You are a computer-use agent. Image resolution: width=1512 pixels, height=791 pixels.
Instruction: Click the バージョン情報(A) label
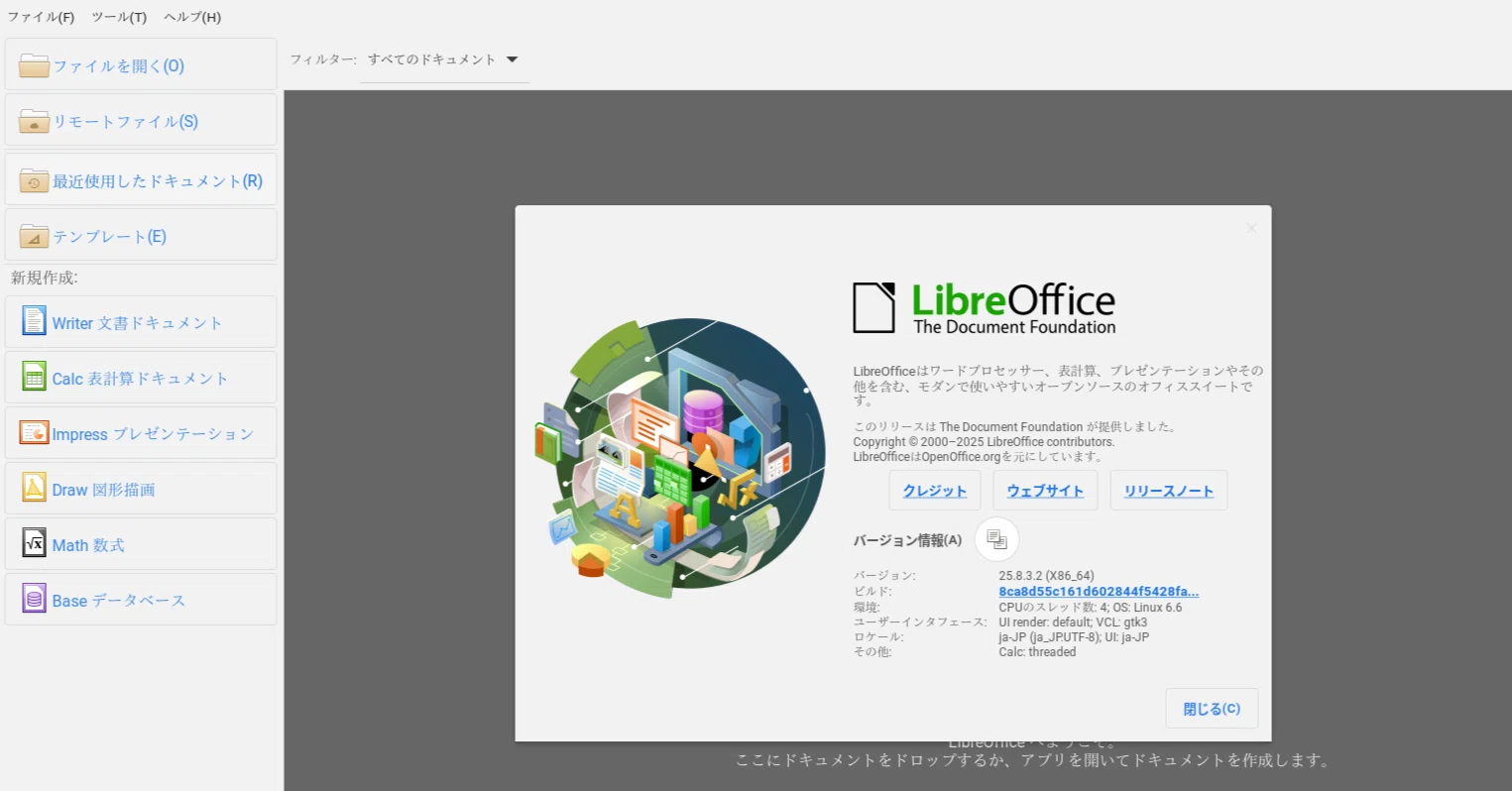pos(907,540)
